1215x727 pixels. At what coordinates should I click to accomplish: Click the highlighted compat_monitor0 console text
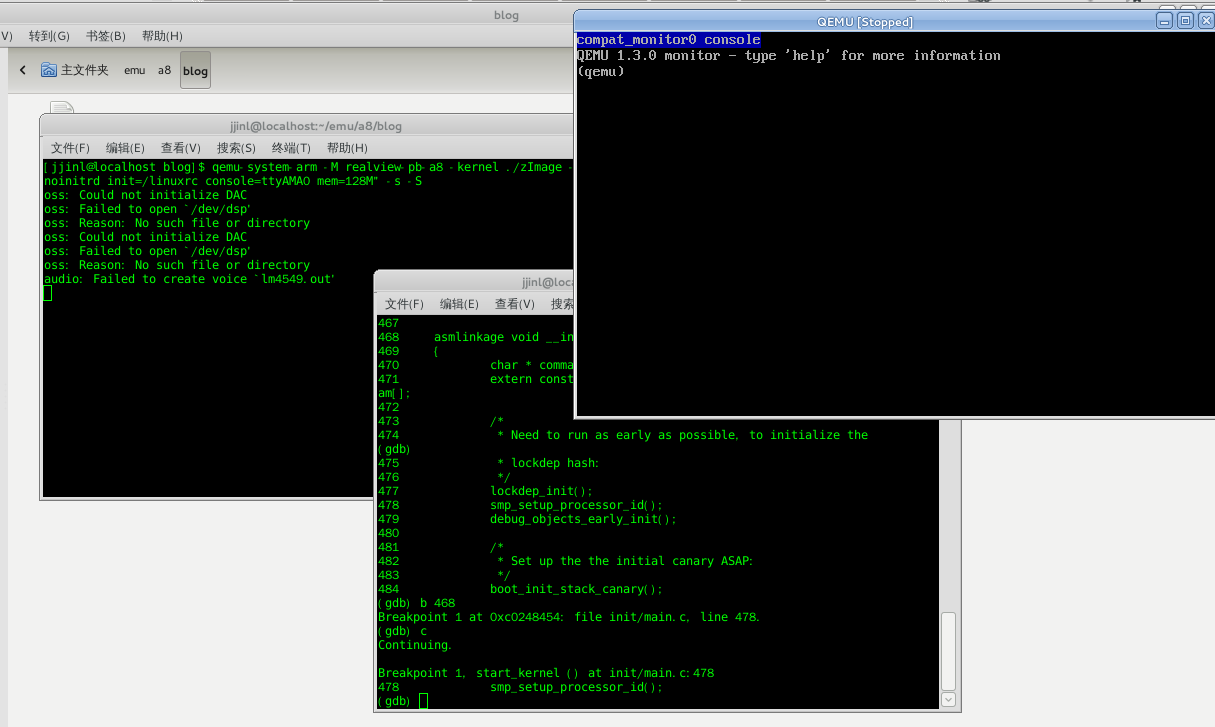click(669, 40)
